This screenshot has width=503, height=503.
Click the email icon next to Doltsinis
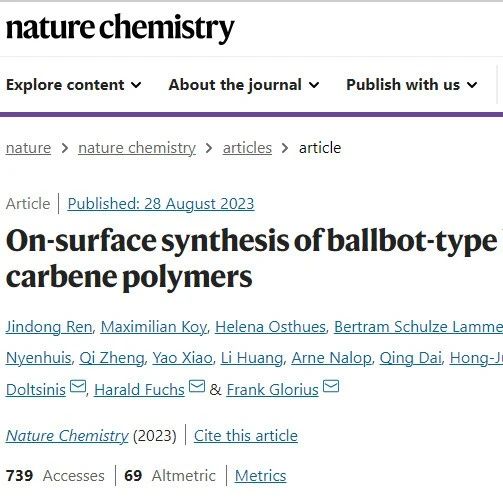(x=78, y=387)
